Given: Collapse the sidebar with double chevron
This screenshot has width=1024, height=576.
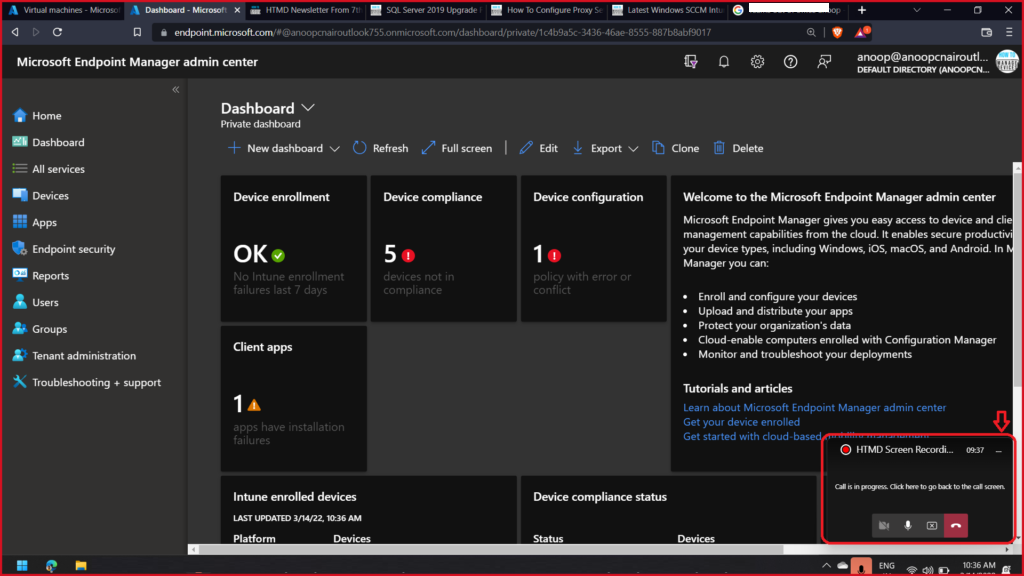Looking at the screenshot, I should (176, 89).
